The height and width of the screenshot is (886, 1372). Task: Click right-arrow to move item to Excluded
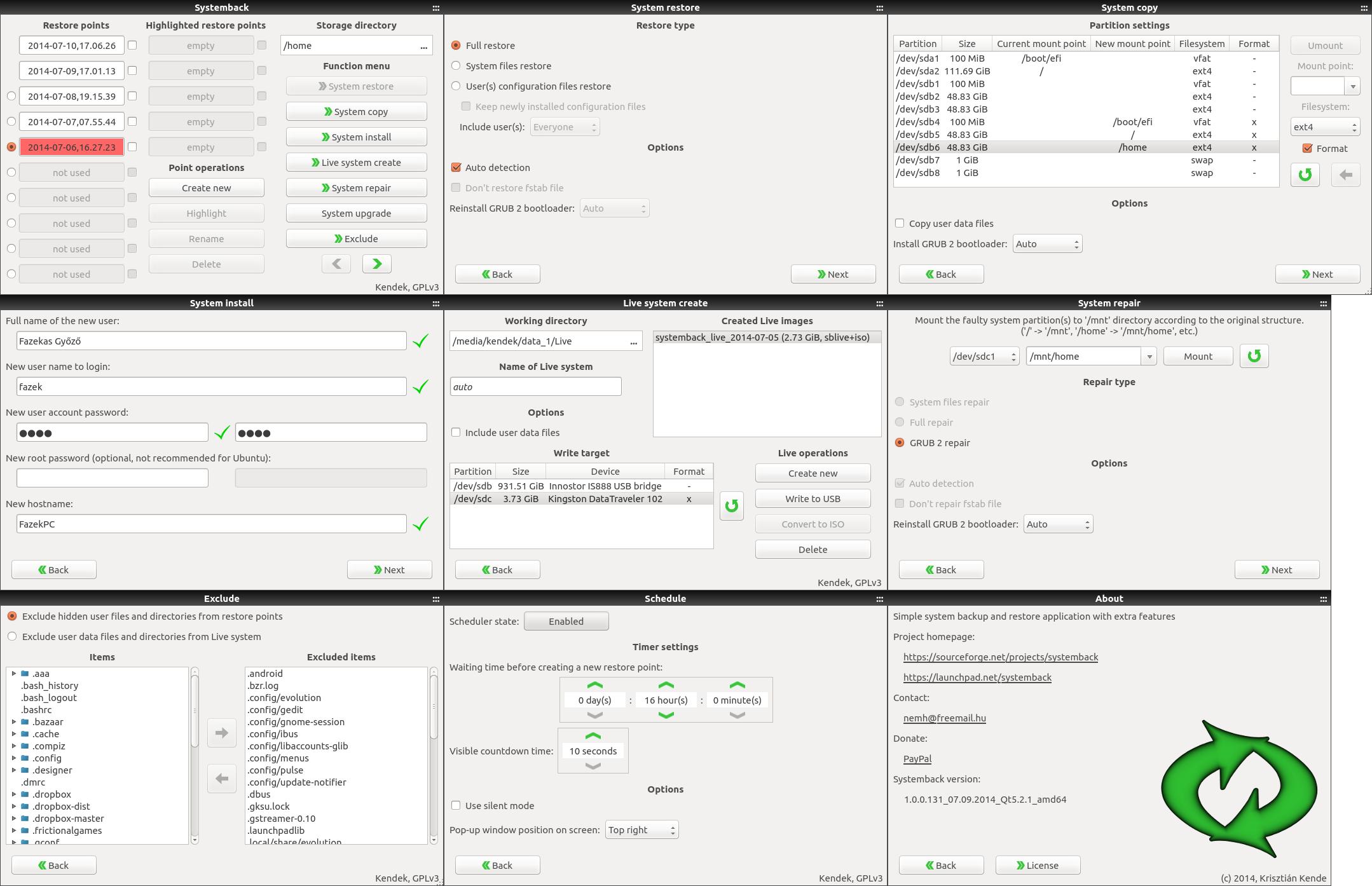(221, 733)
